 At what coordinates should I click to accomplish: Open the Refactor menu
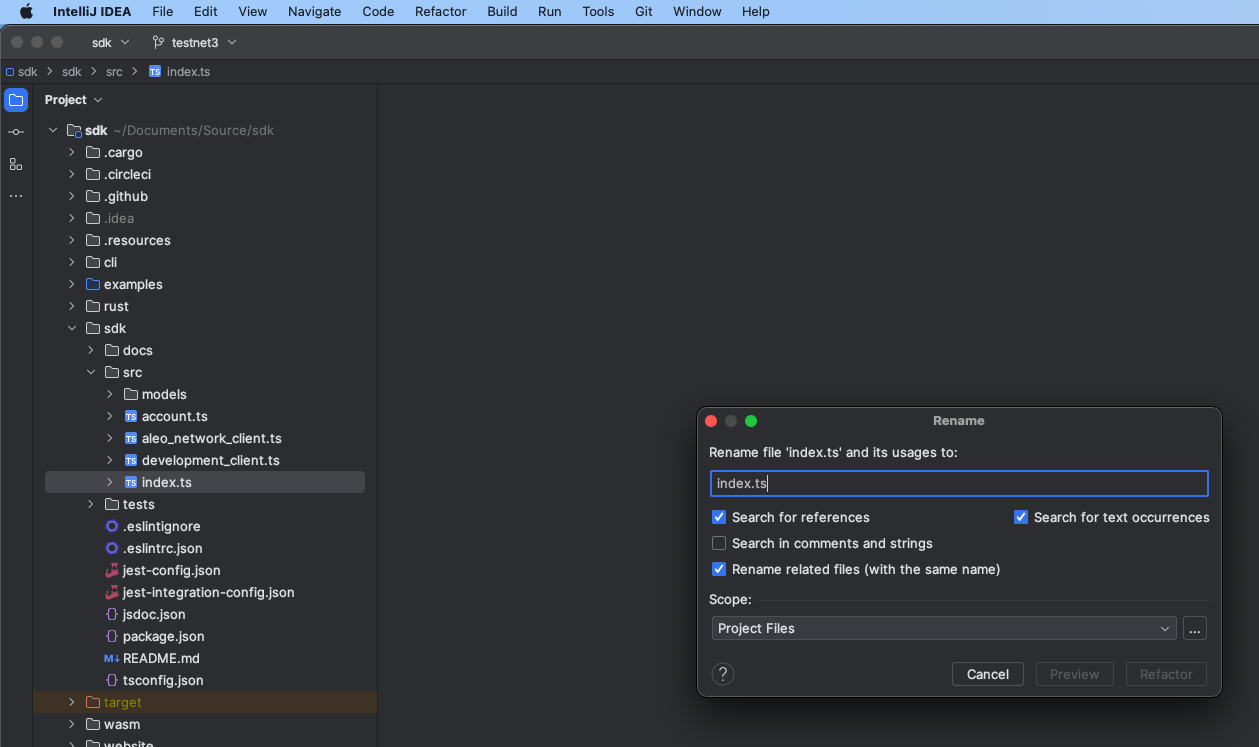tap(440, 11)
